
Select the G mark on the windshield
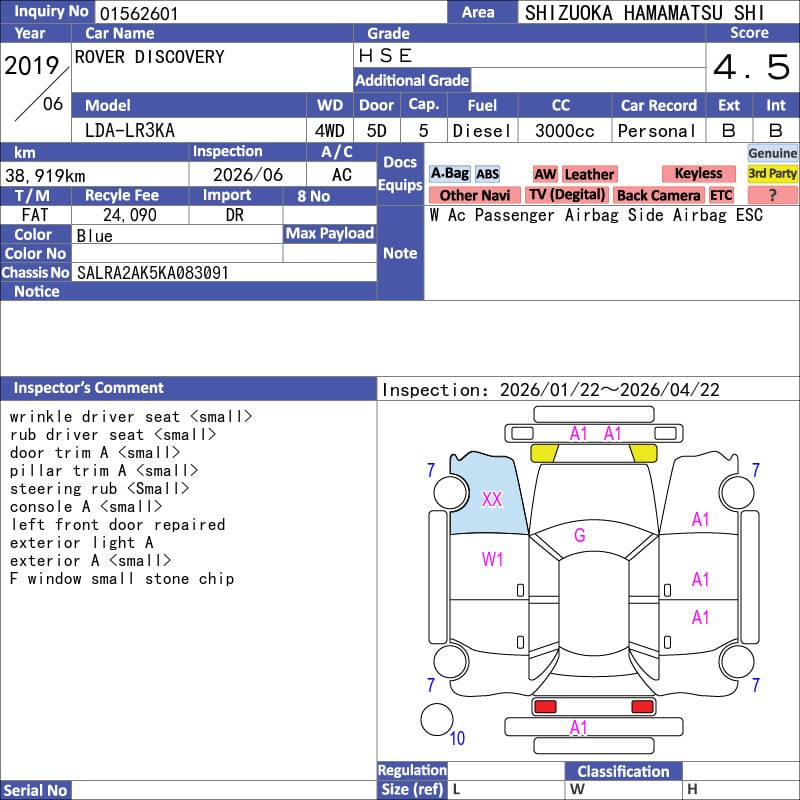coord(579,535)
